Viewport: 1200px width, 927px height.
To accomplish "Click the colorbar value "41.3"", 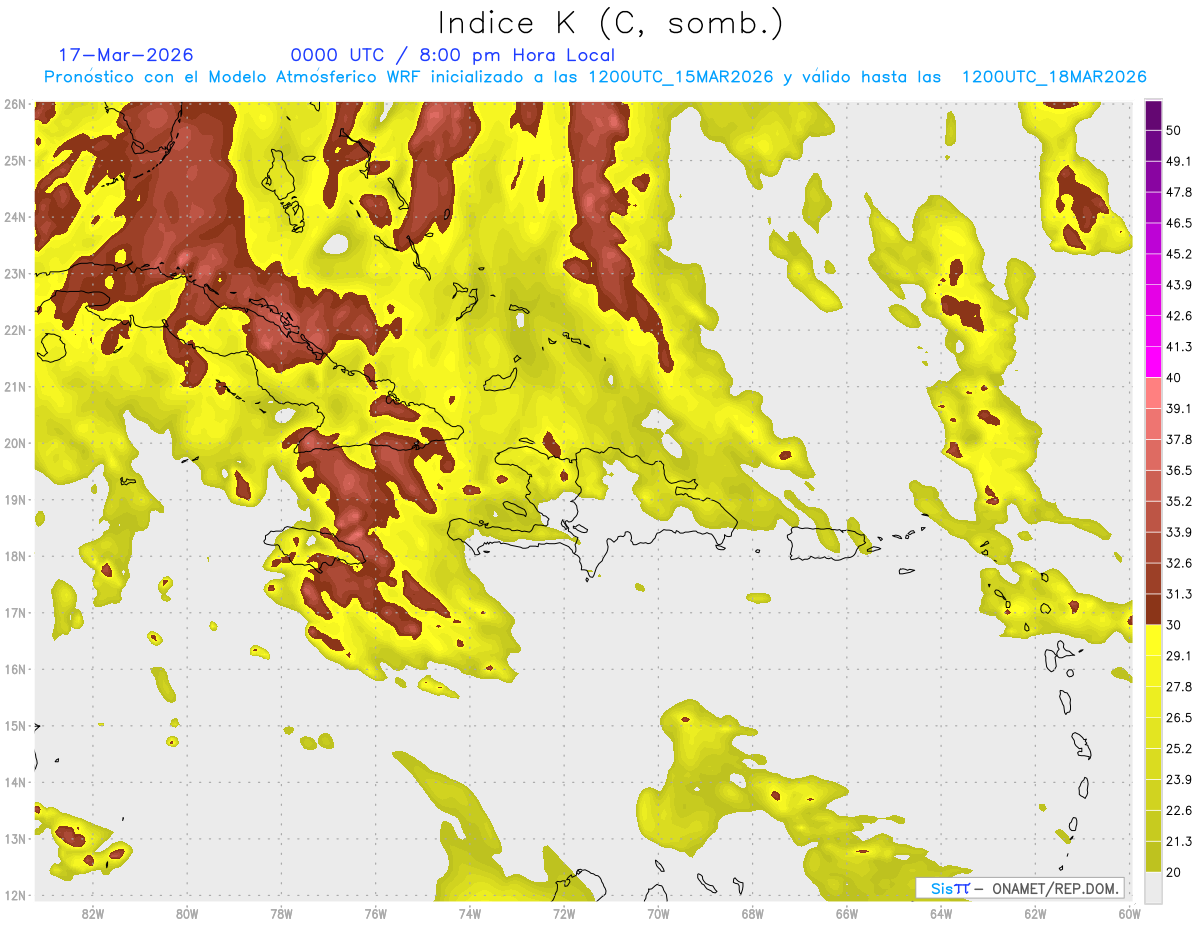I will [x=1179, y=347].
